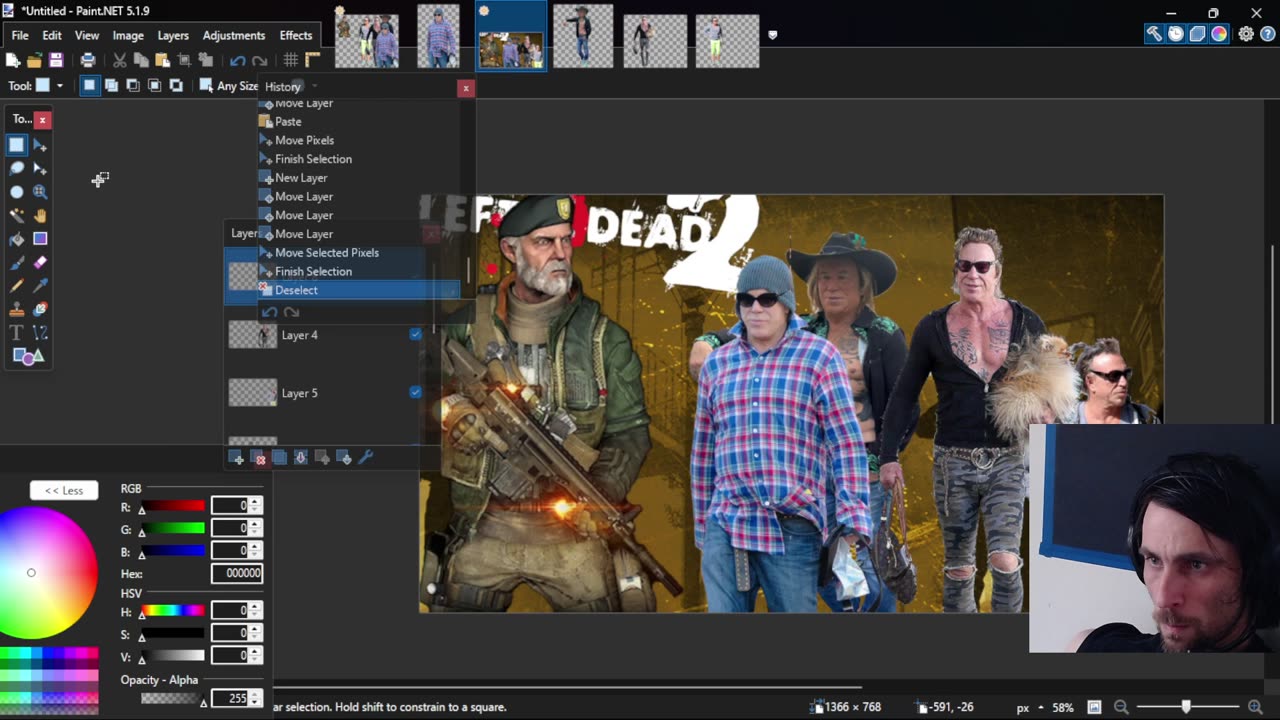The width and height of the screenshot is (1280, 720).
Task: Select the Clone Stamp tool
Action: [x=17, y=309]
